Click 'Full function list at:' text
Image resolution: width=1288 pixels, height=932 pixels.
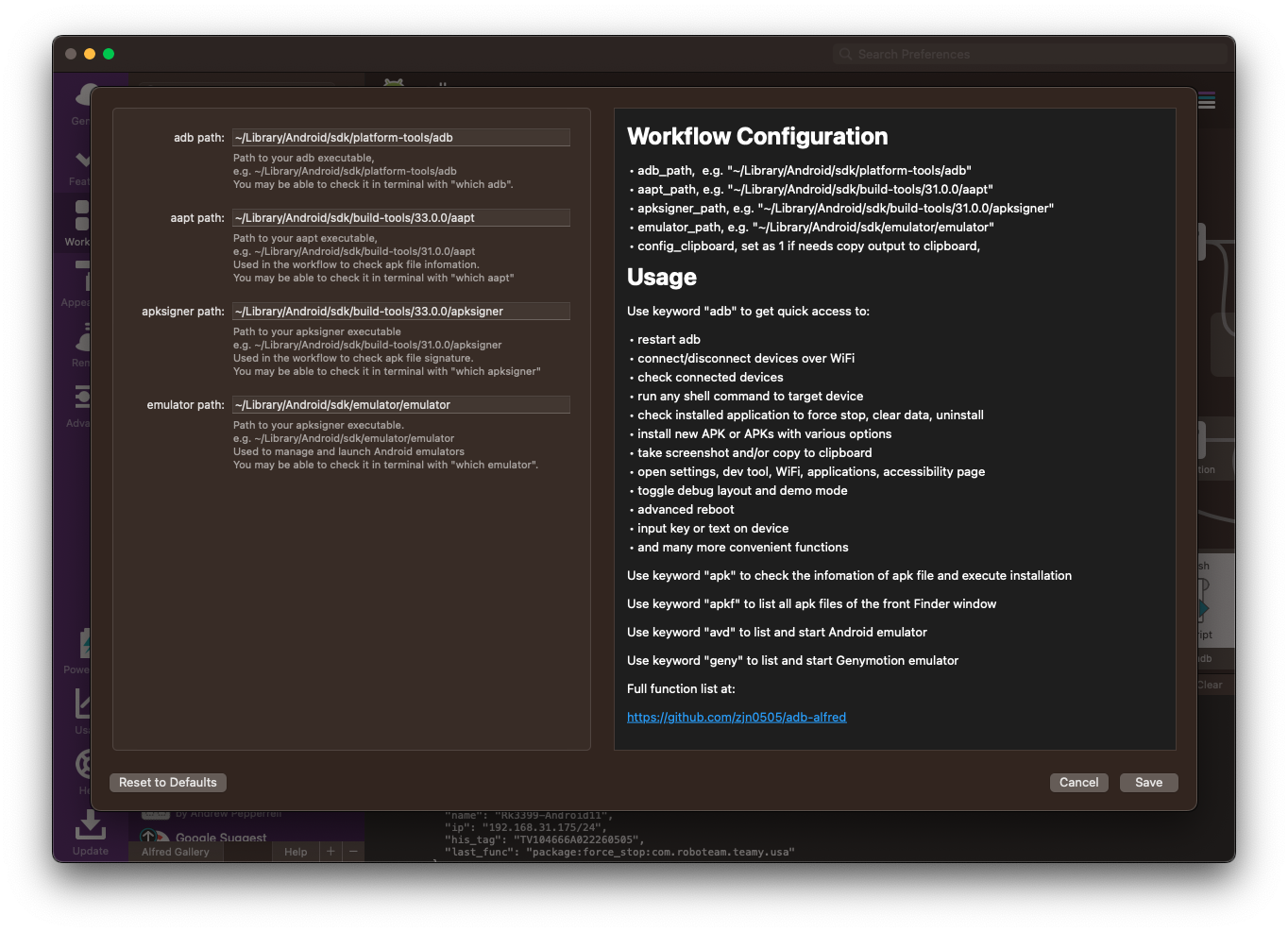click(x=681, y=689)
